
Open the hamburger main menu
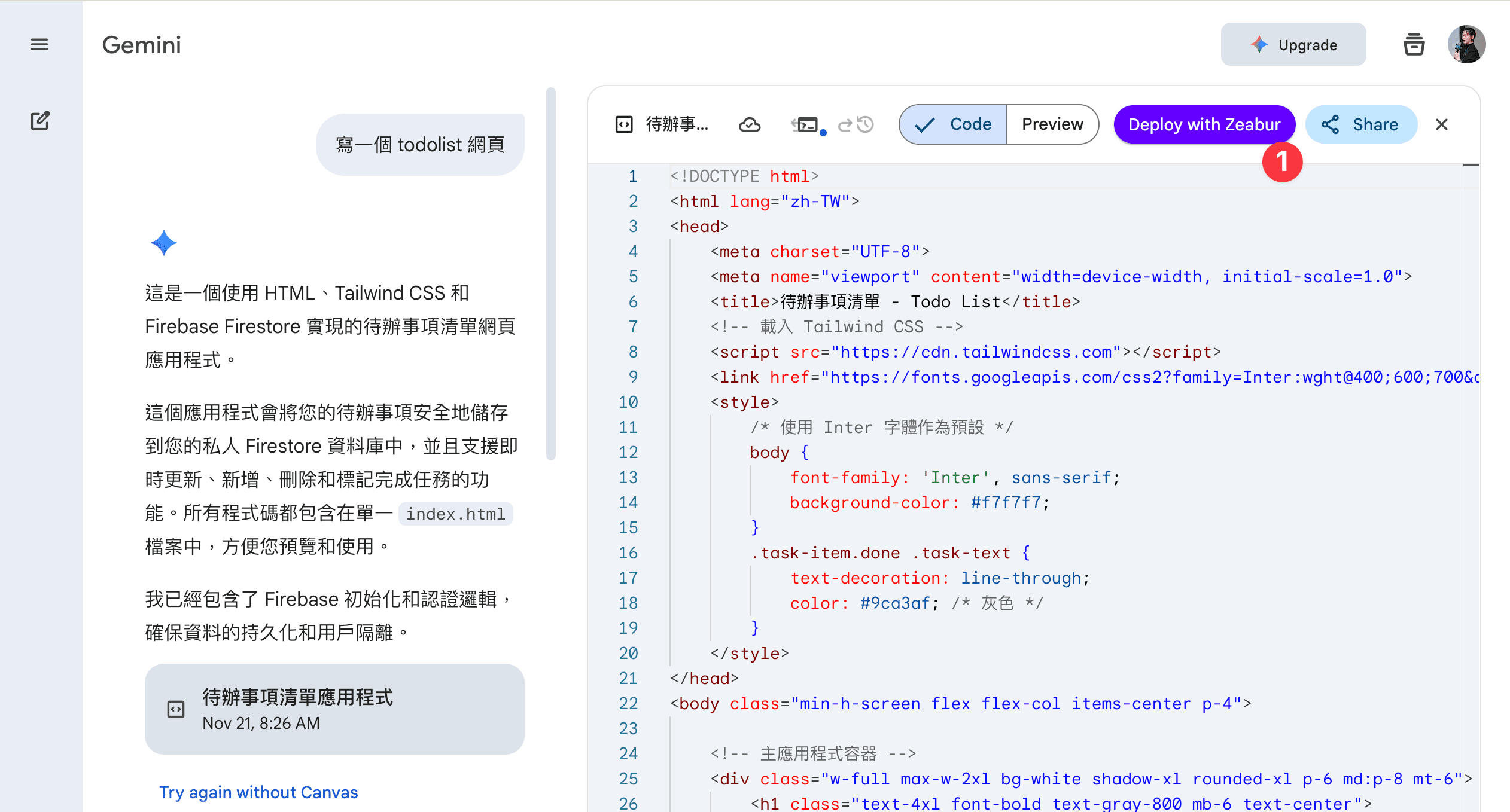click(39, 44)
